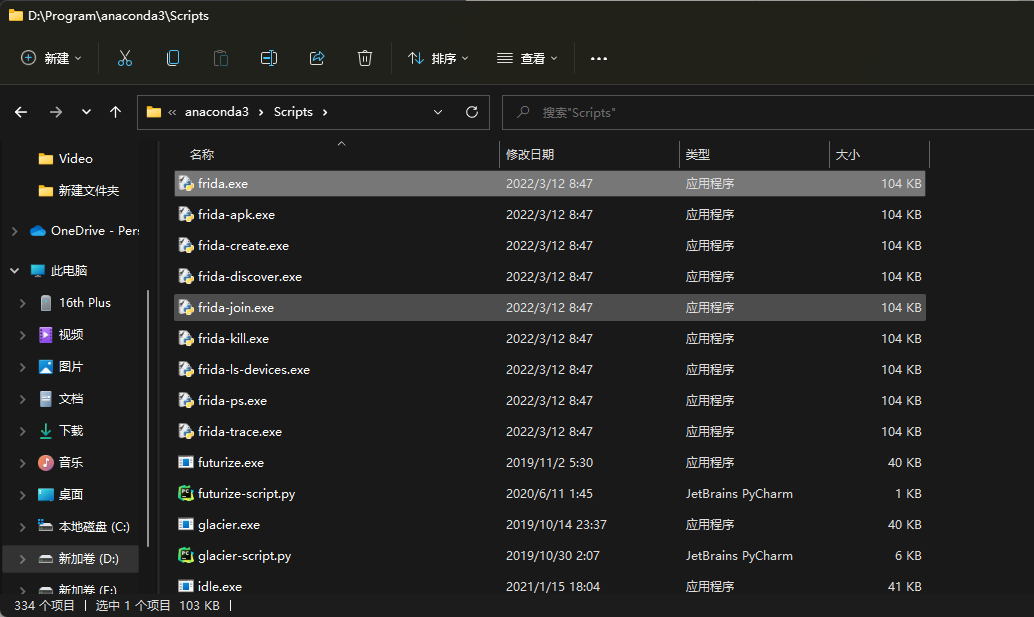
Task: Click the 6 KB size cell
Action: (x=908, y=555)
